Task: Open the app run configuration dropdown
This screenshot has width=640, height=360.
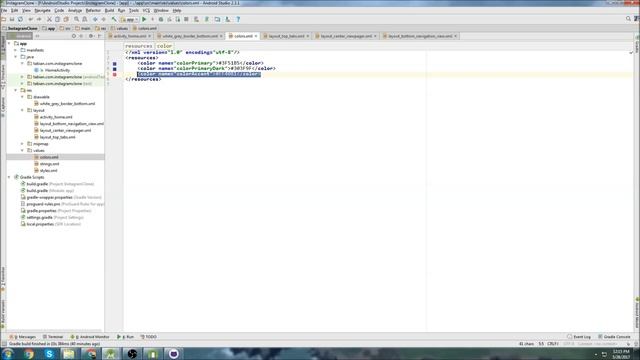Action: [129, 19]
